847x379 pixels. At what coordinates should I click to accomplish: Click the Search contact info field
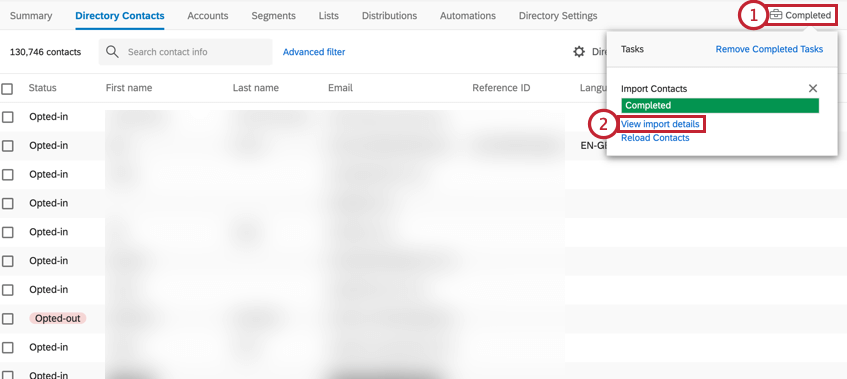(x=185, y=52)
